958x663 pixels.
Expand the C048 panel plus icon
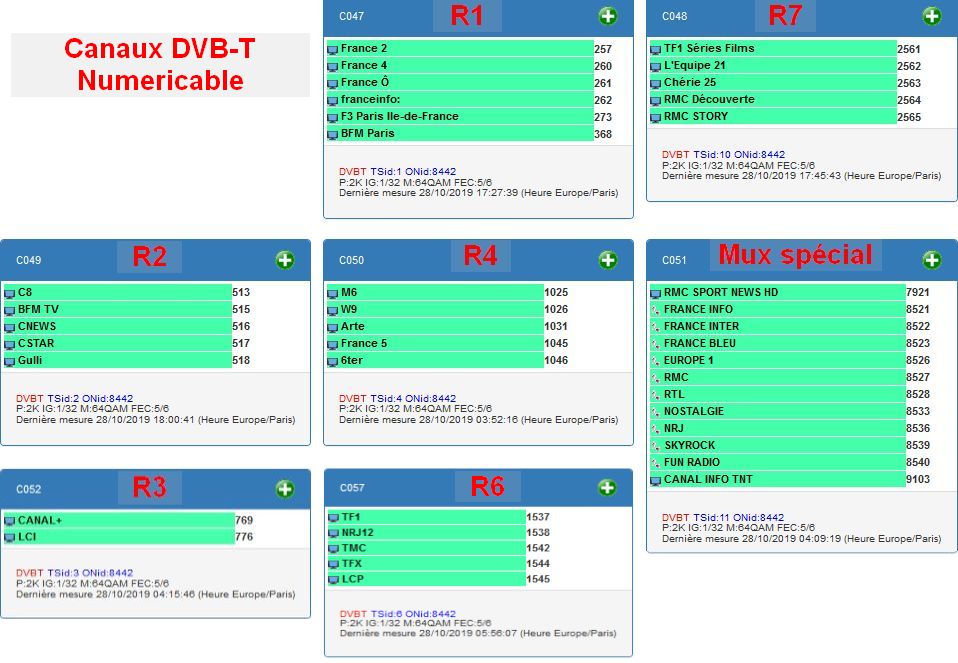point(931,16)
